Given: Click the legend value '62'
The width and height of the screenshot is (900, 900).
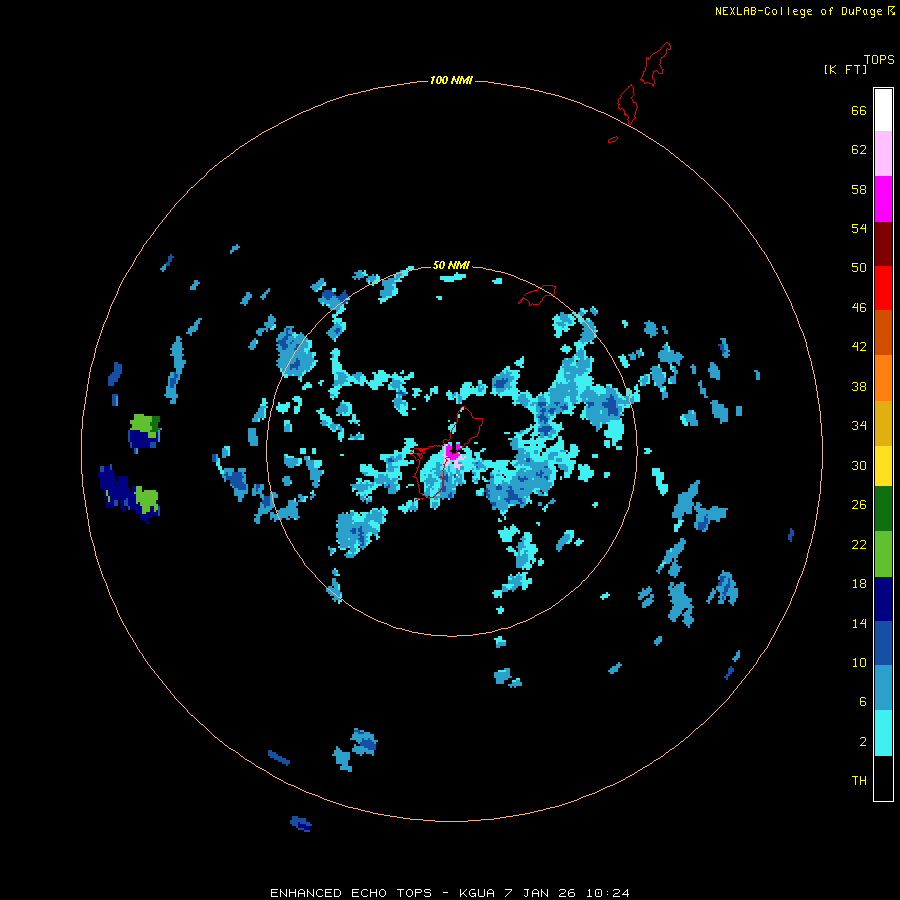Looking at the screenshot, I should [859, 149].
